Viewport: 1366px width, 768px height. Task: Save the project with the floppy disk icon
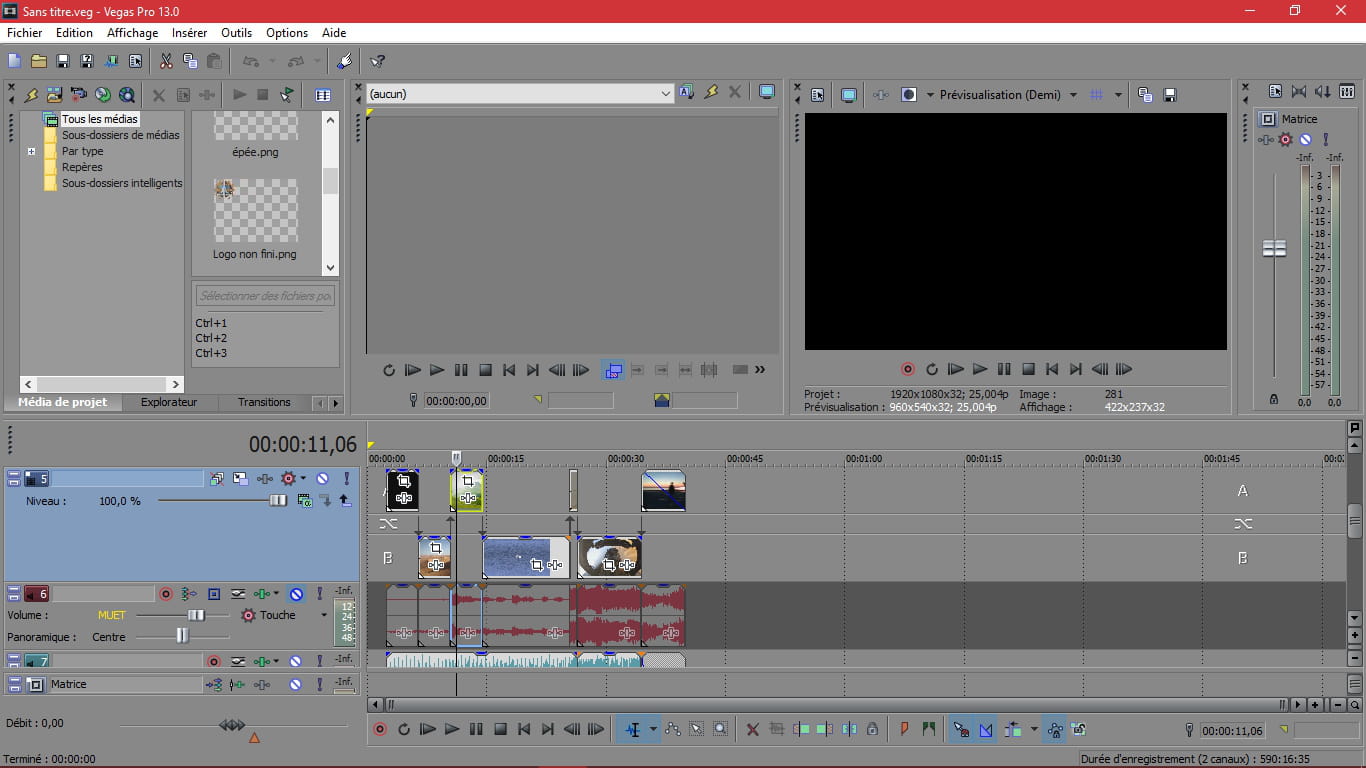62,61
